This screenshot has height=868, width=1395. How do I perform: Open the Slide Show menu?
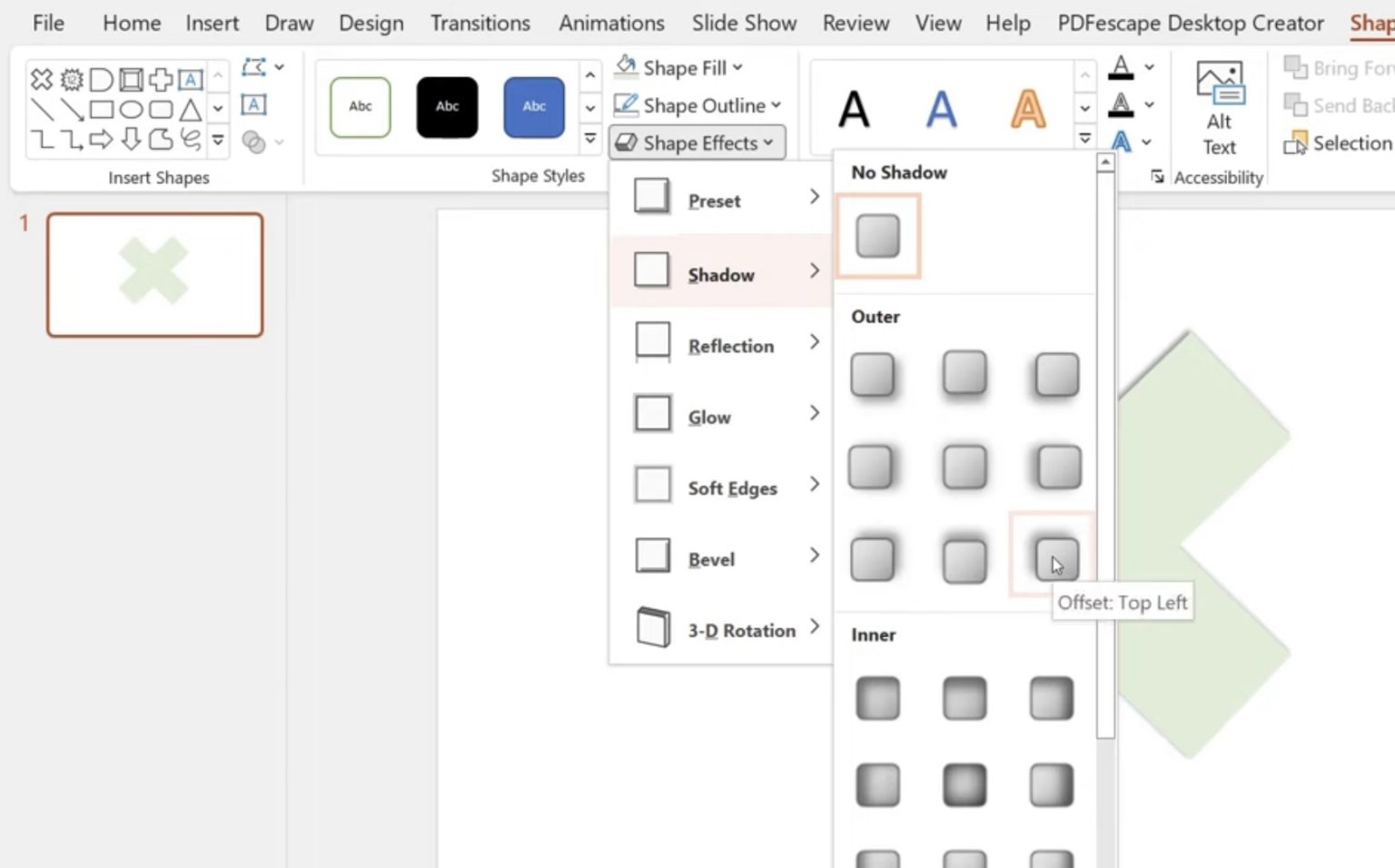744,23
